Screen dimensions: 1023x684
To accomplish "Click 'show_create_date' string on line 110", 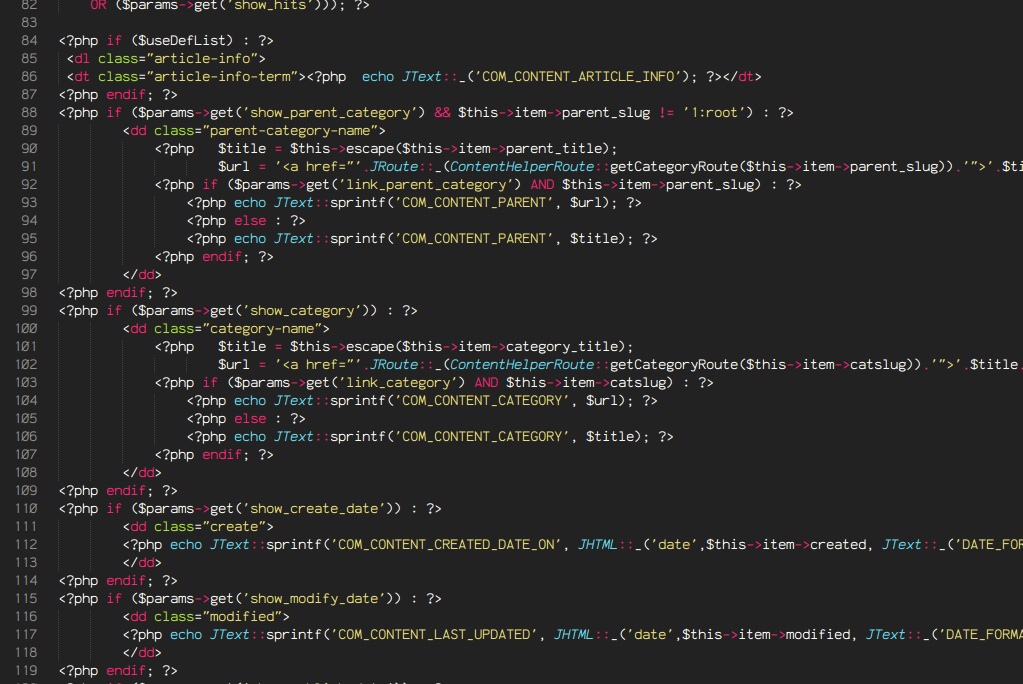I will pyautogui.click(x=314, y=508).
